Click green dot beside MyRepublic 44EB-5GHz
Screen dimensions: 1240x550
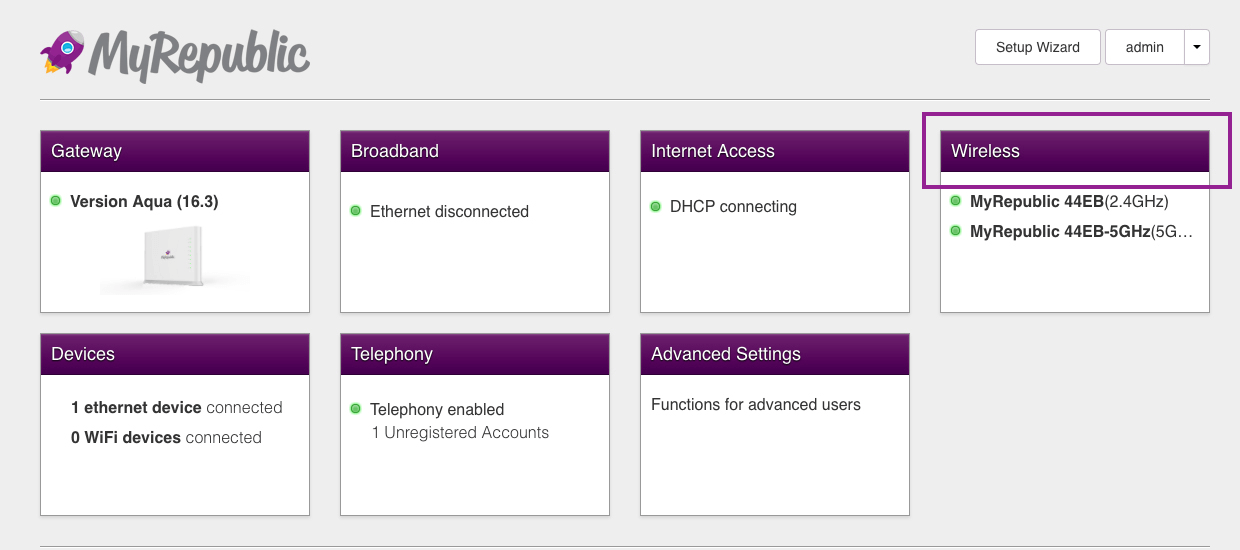[956, 231]
